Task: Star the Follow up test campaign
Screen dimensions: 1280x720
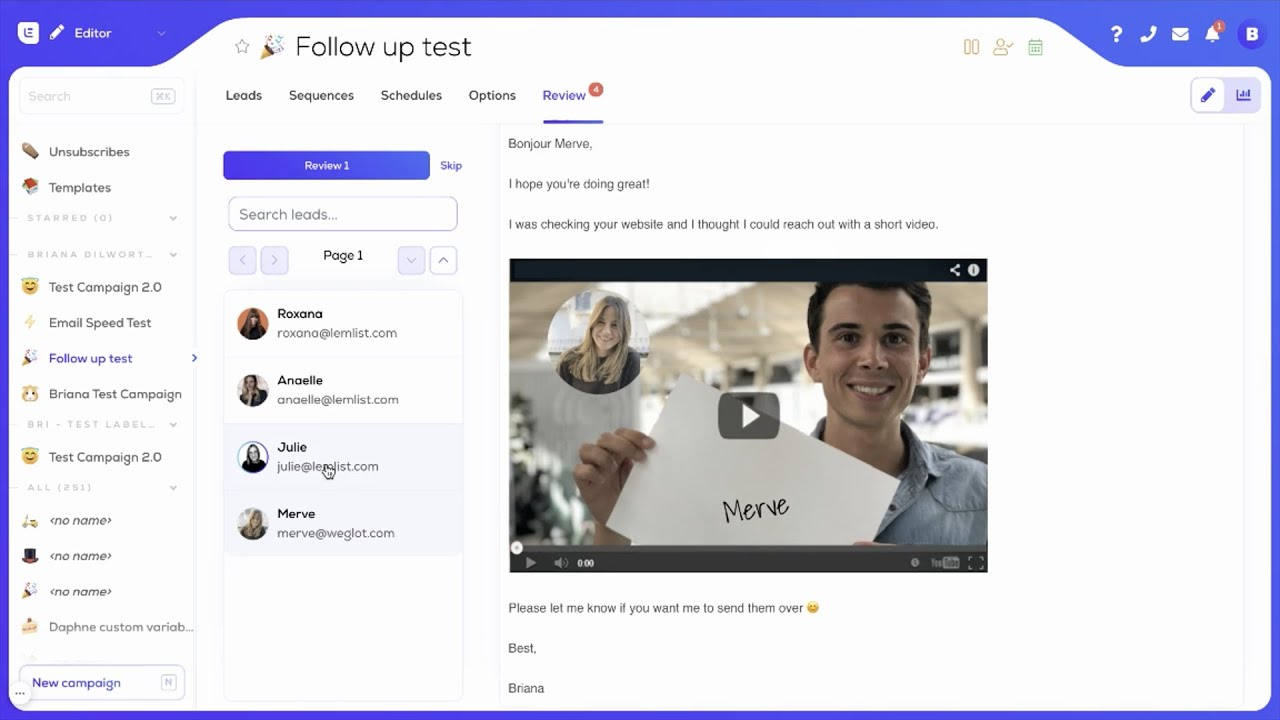Action: (241, 47)
